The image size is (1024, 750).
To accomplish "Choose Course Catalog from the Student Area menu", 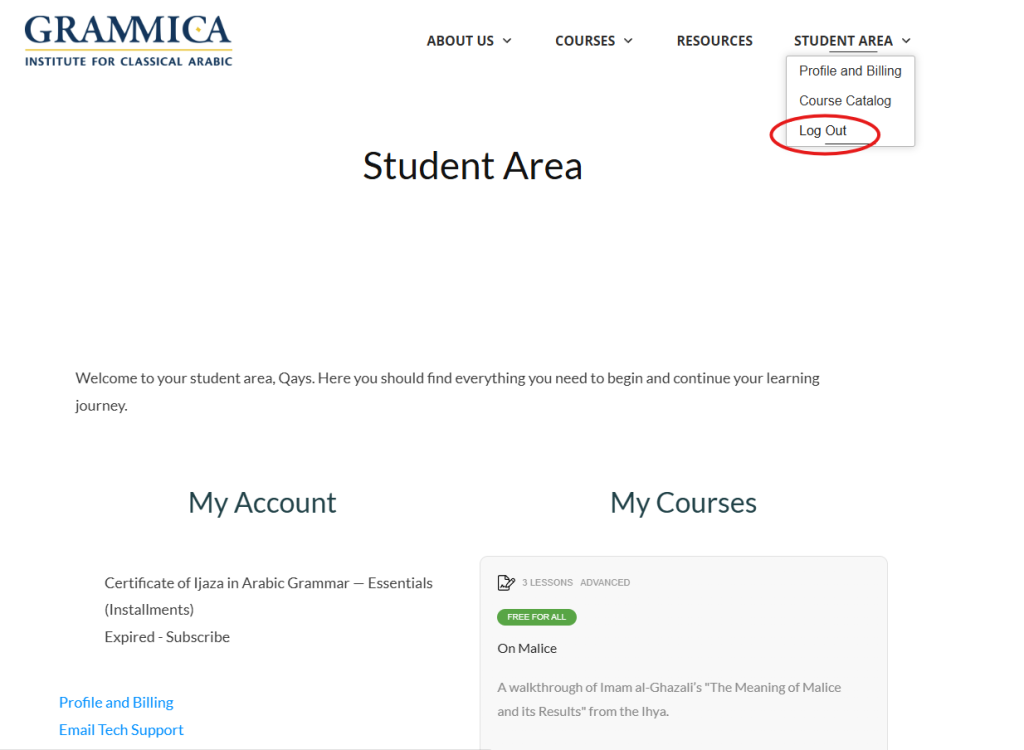I will tap(845, 101).
